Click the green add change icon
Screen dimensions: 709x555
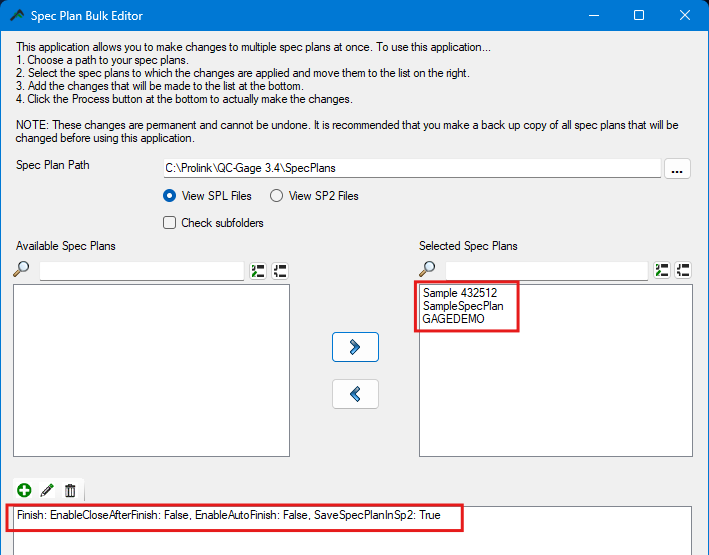point(24,490)
